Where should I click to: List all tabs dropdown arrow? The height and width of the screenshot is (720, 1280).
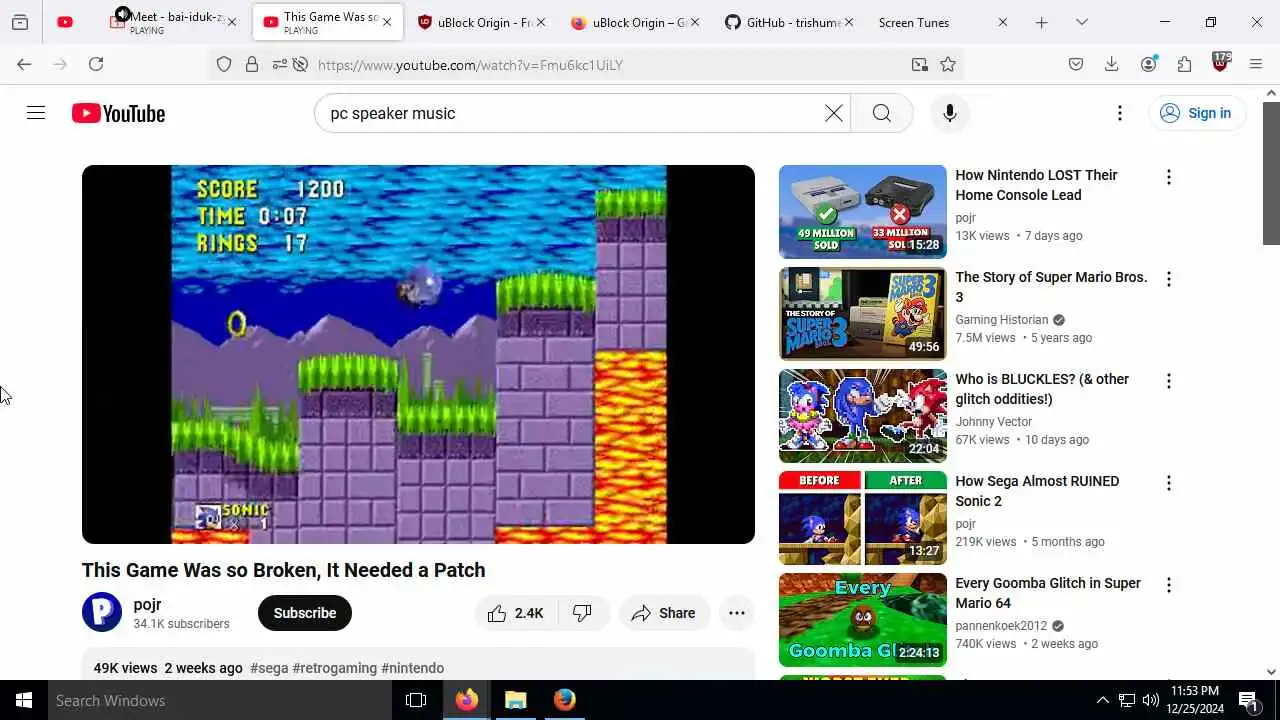pos(1081,22)
